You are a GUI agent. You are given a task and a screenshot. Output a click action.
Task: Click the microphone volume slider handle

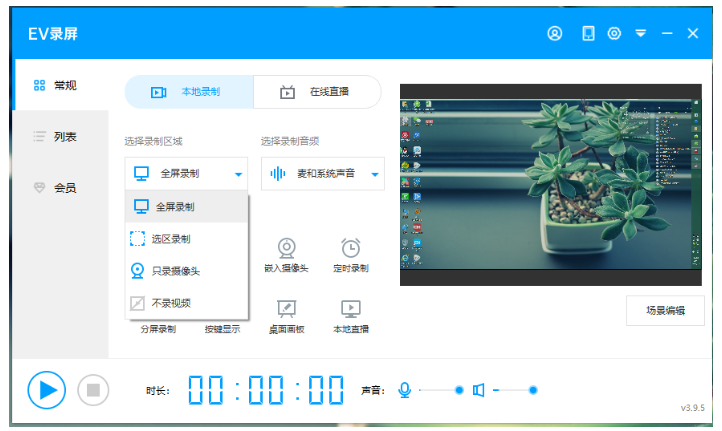coord(459,390)
